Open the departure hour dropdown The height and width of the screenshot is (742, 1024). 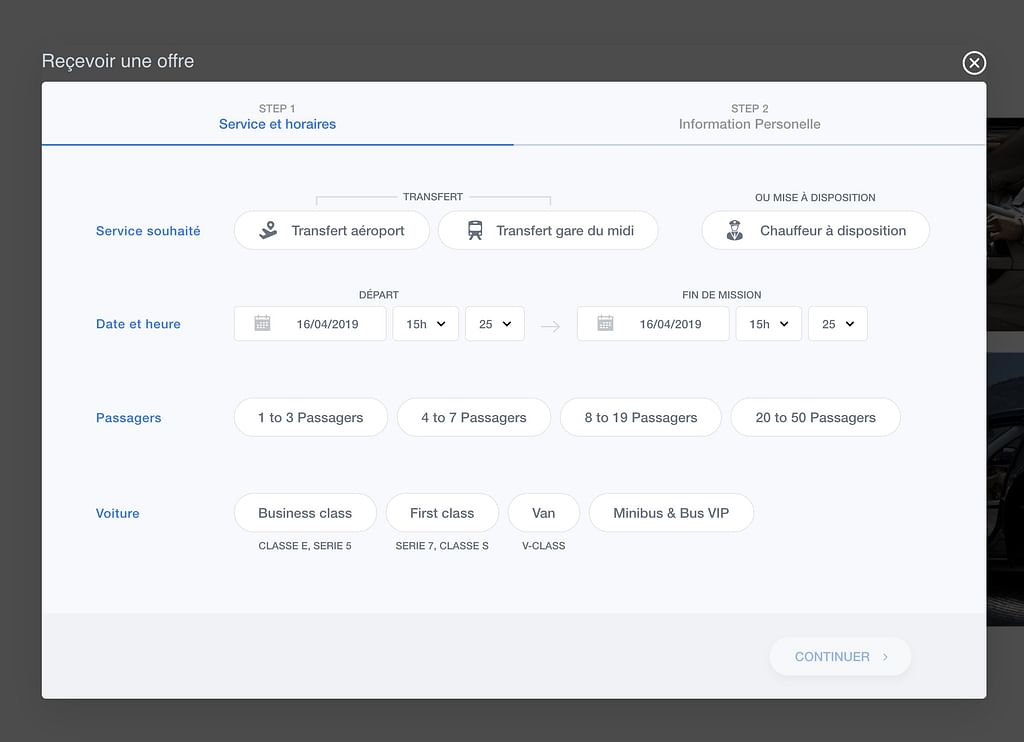[x=425, y=324]
